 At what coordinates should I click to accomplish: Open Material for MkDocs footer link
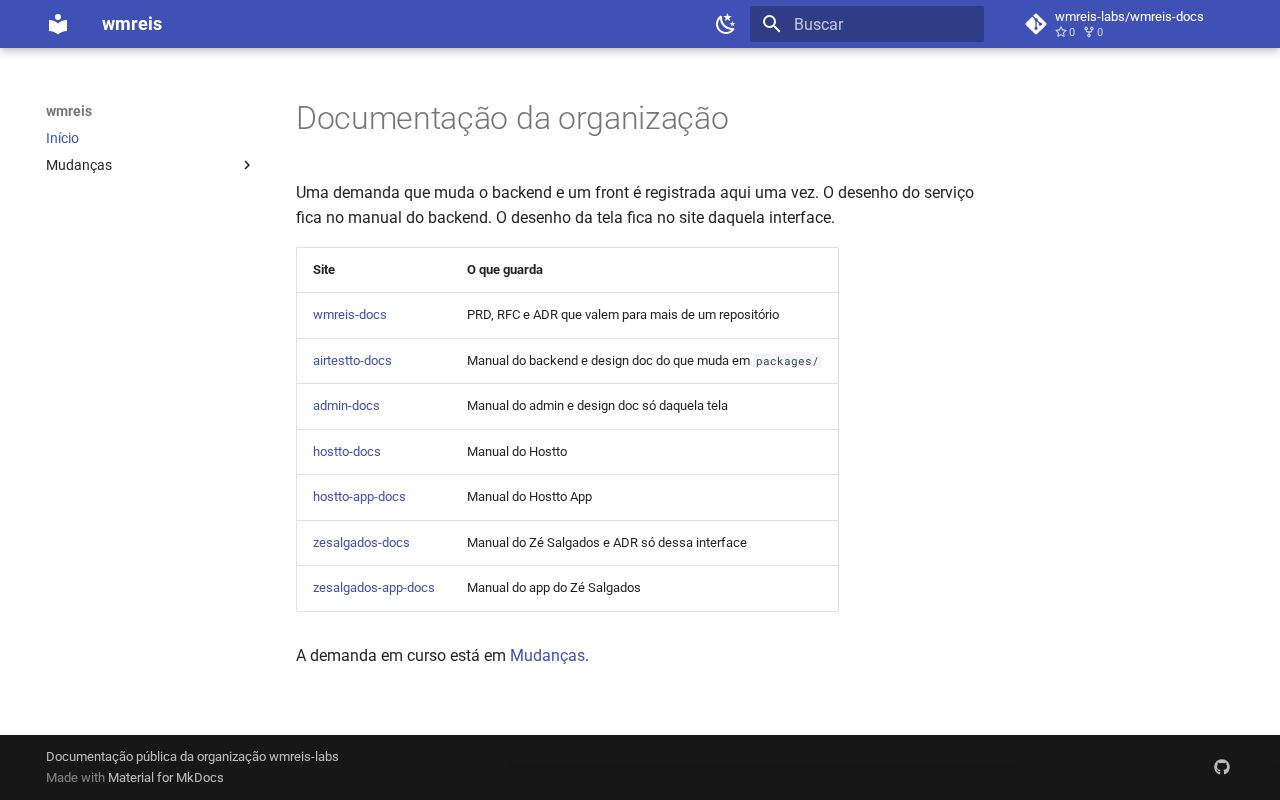click(166, 777)
